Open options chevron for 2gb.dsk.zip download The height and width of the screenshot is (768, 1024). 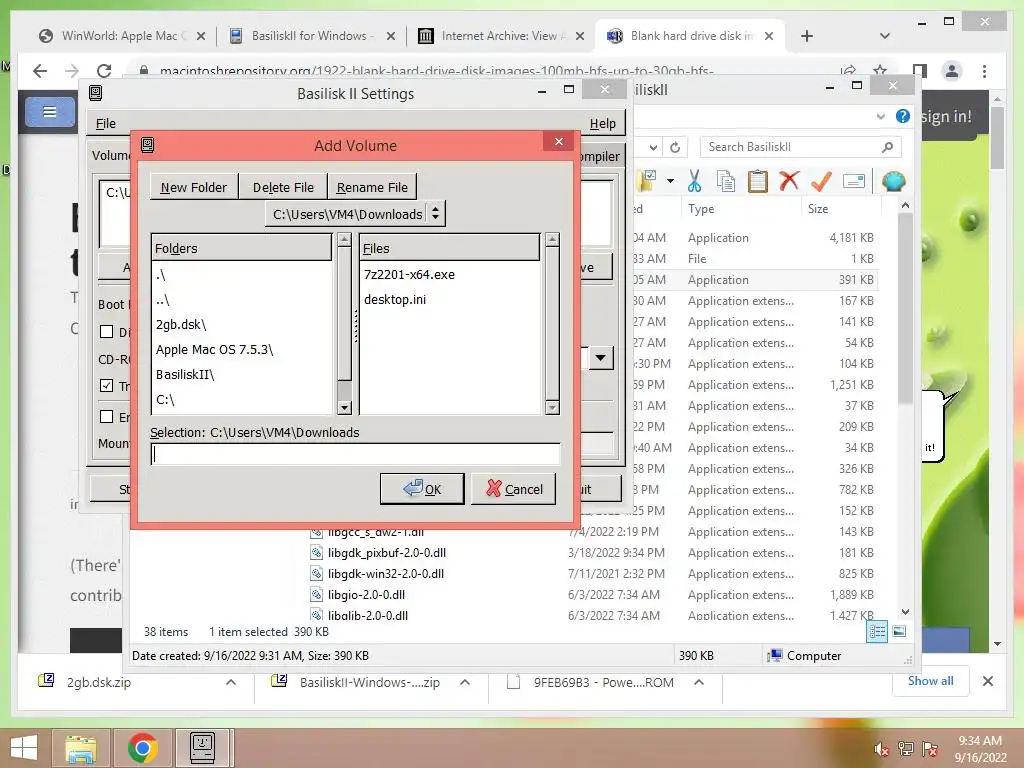click(x=231, y=682)
